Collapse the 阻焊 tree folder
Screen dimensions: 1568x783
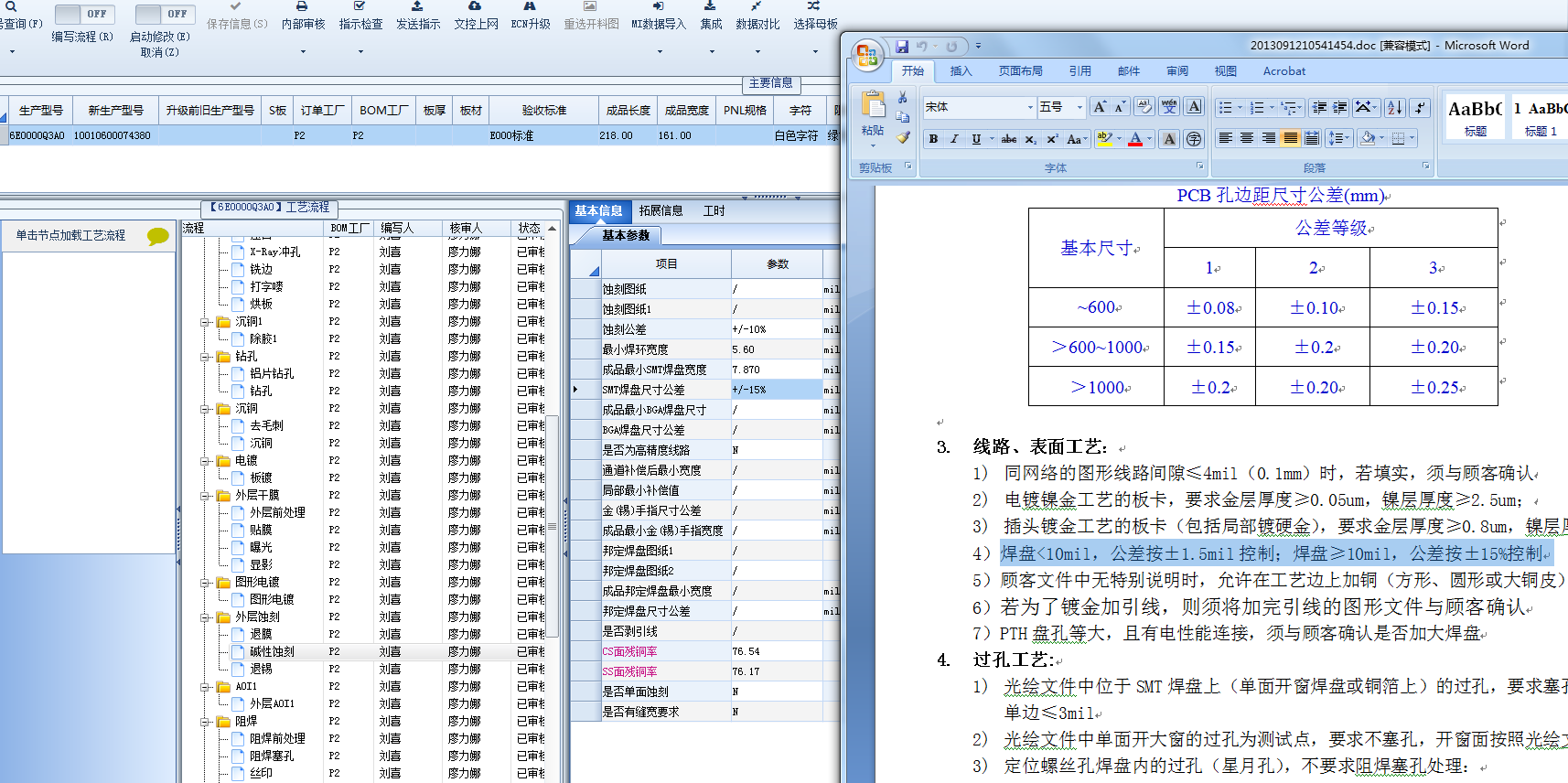(206, 722)
